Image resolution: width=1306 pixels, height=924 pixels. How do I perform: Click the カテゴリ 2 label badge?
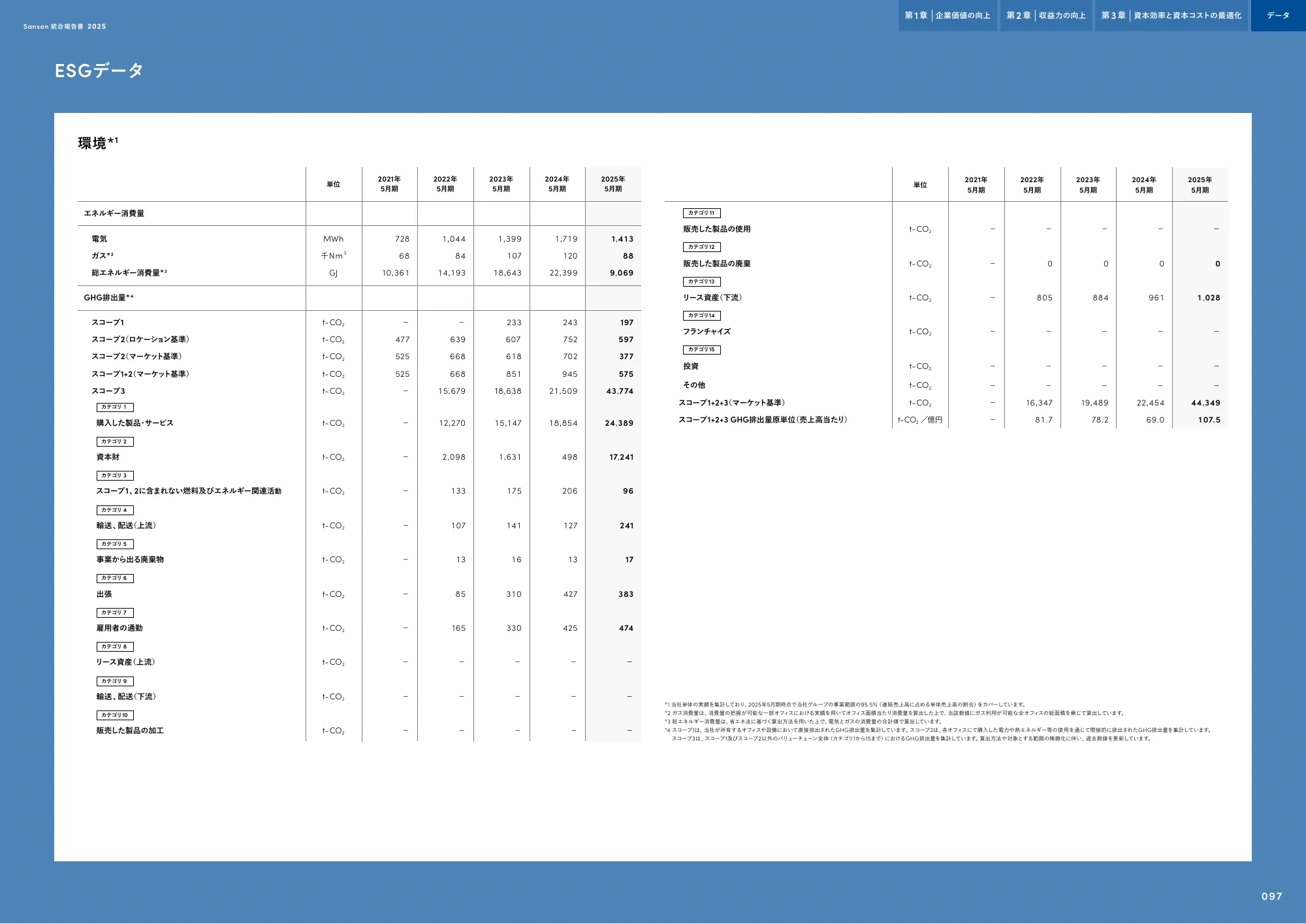115,442
